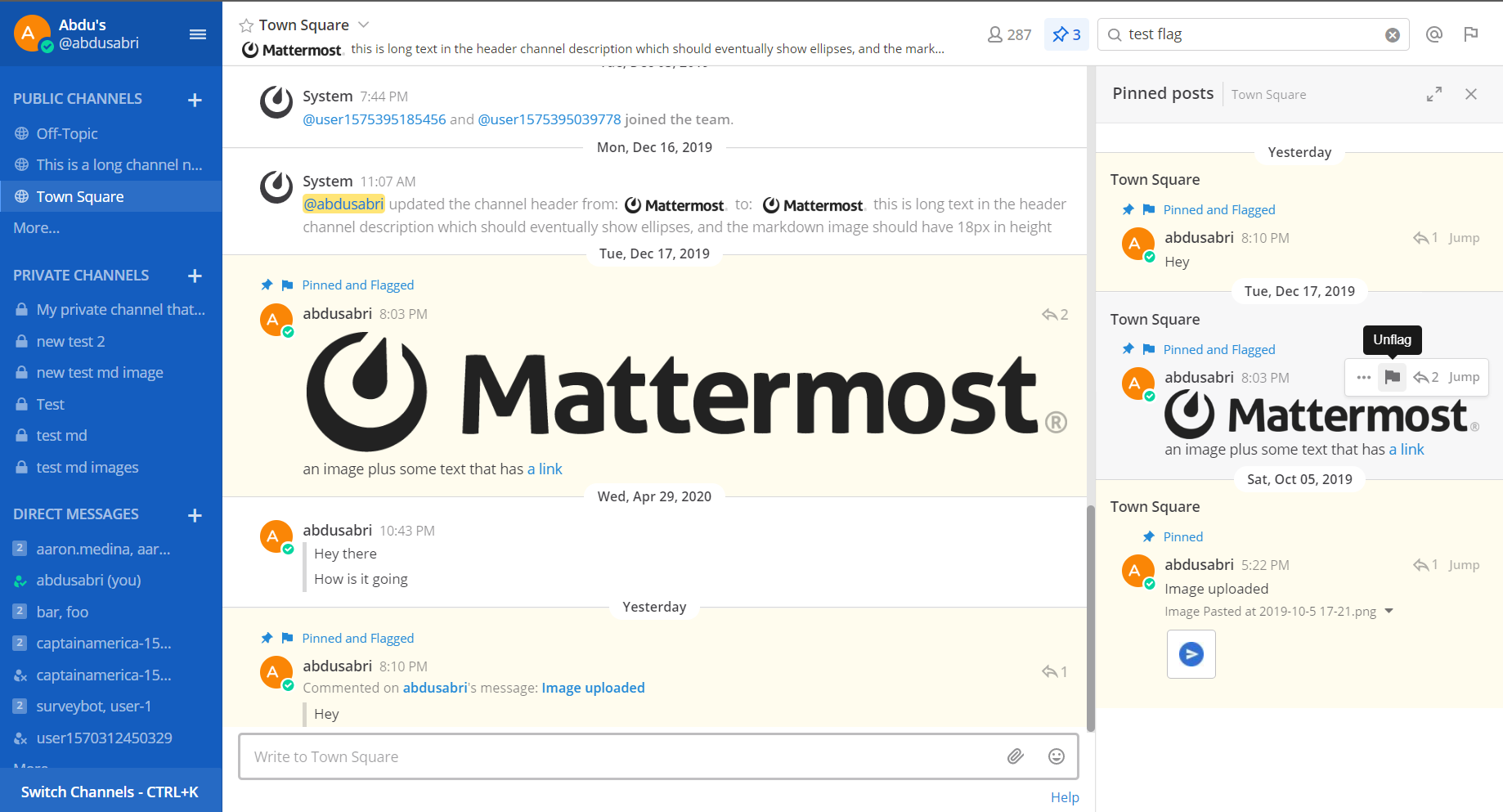Click the Help link below the message box
This screenshot has width=1503, height=812.
1065,797
